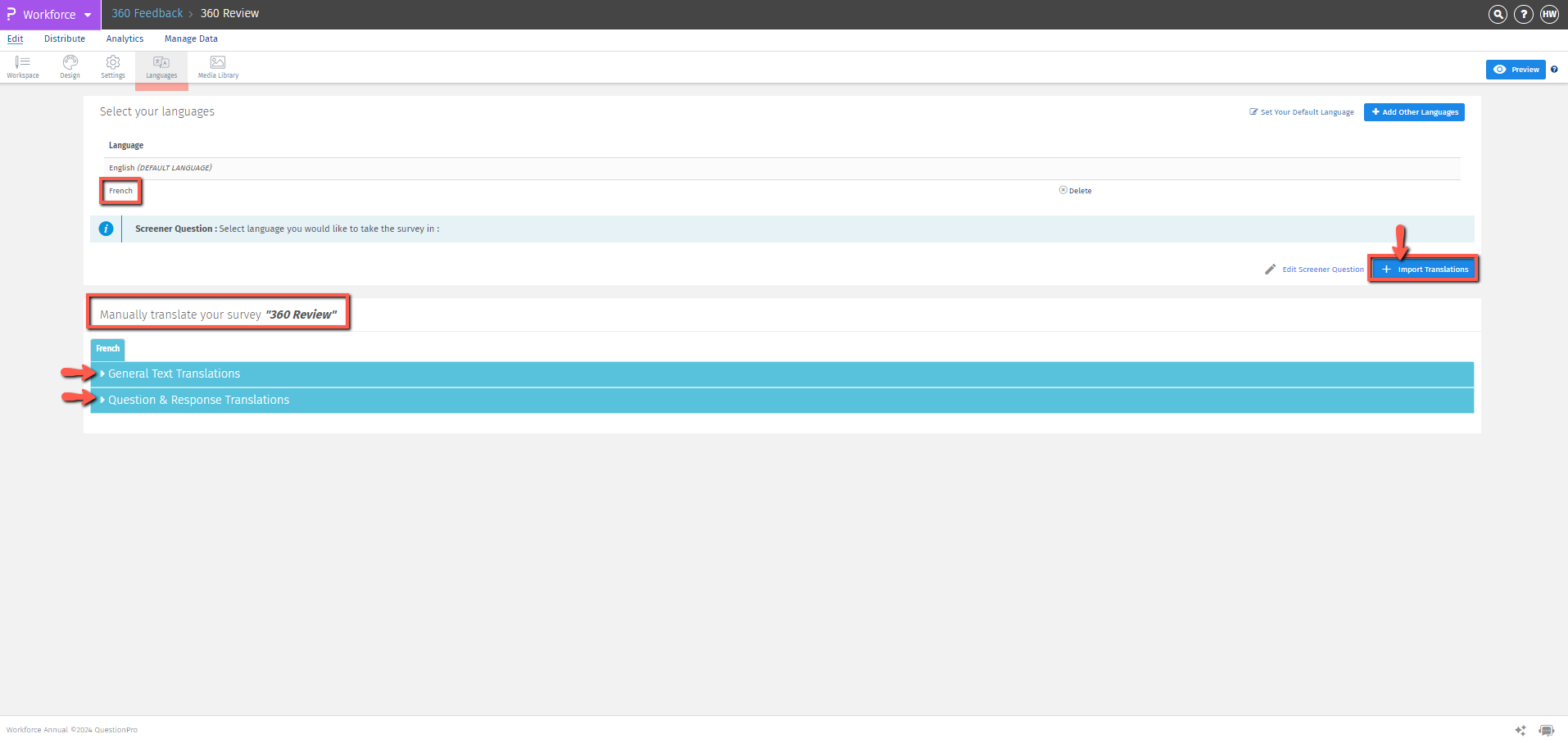
Task: Select the Languages toolbar icon
Action: coord(161,67)
